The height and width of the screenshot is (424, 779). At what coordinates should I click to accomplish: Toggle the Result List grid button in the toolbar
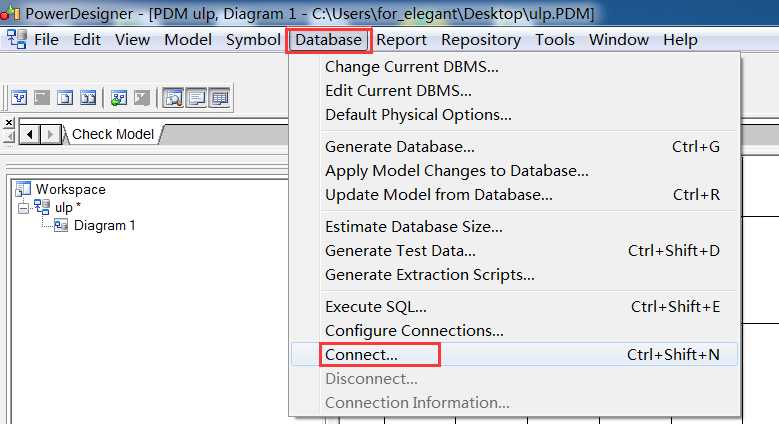219,98
